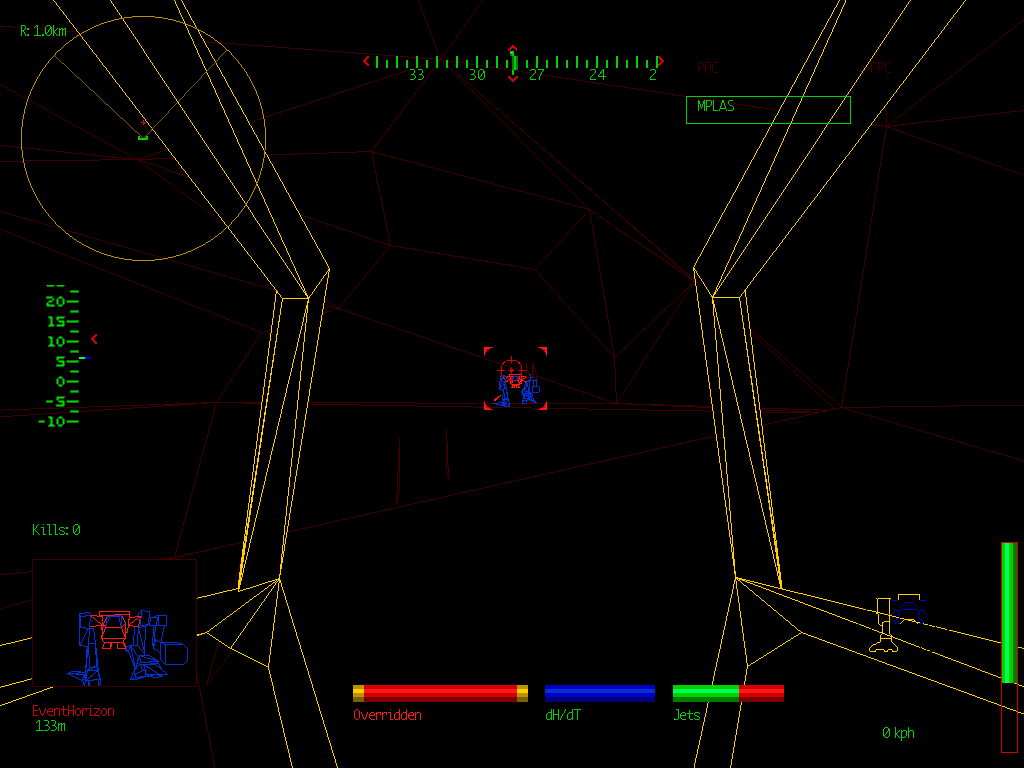The width and height of the screenshot is (1024, 768).
Task: Open the EventHorizon target info panel
Action: click(75, 712)
